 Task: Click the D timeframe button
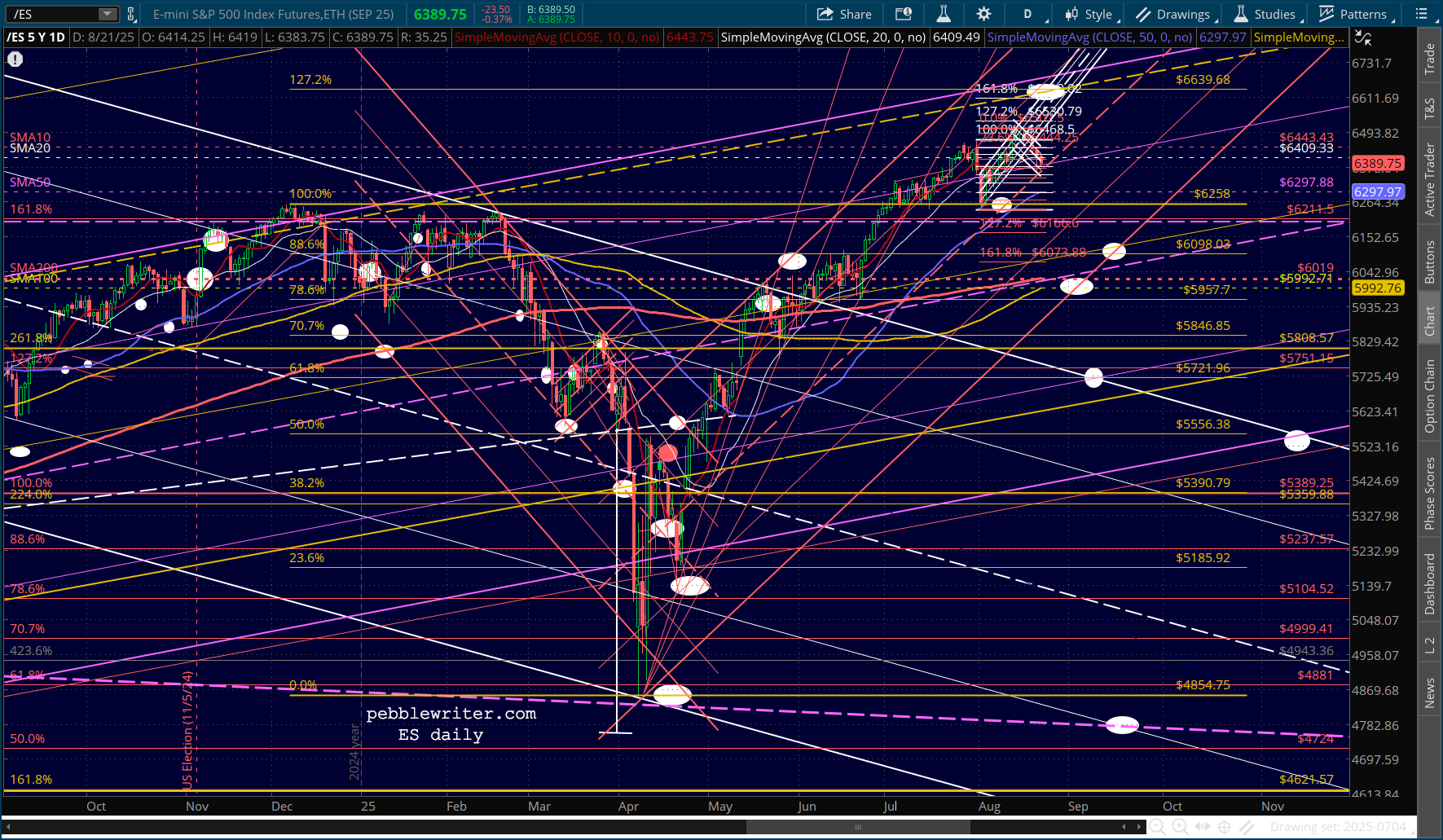click(1027, 14)
